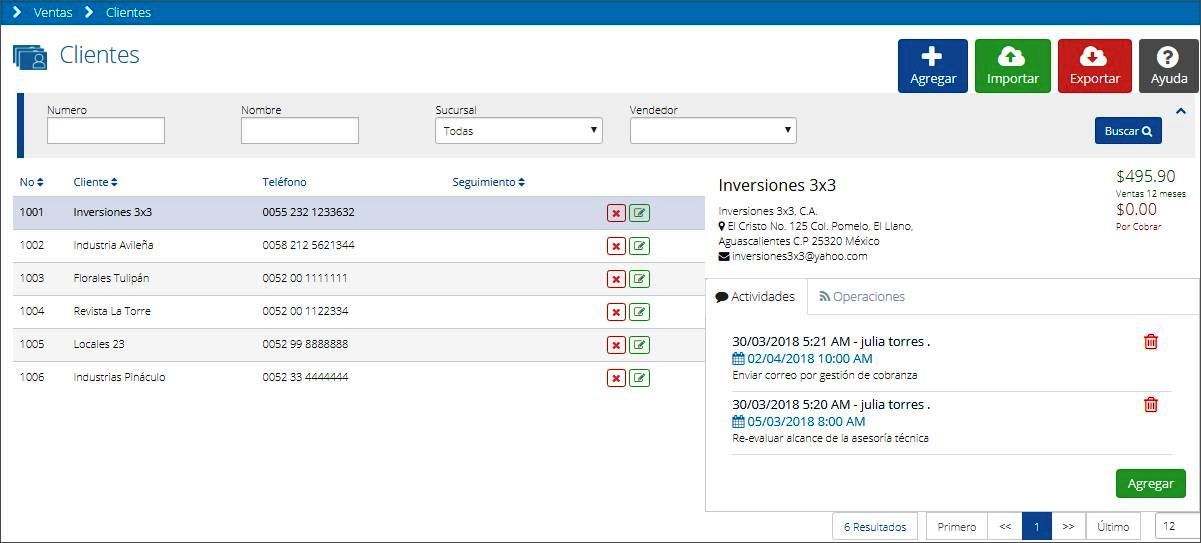This screenshot has width=1201, height=543.
Task: Select the Industria Avileña row name
Action: click(114, 245)
